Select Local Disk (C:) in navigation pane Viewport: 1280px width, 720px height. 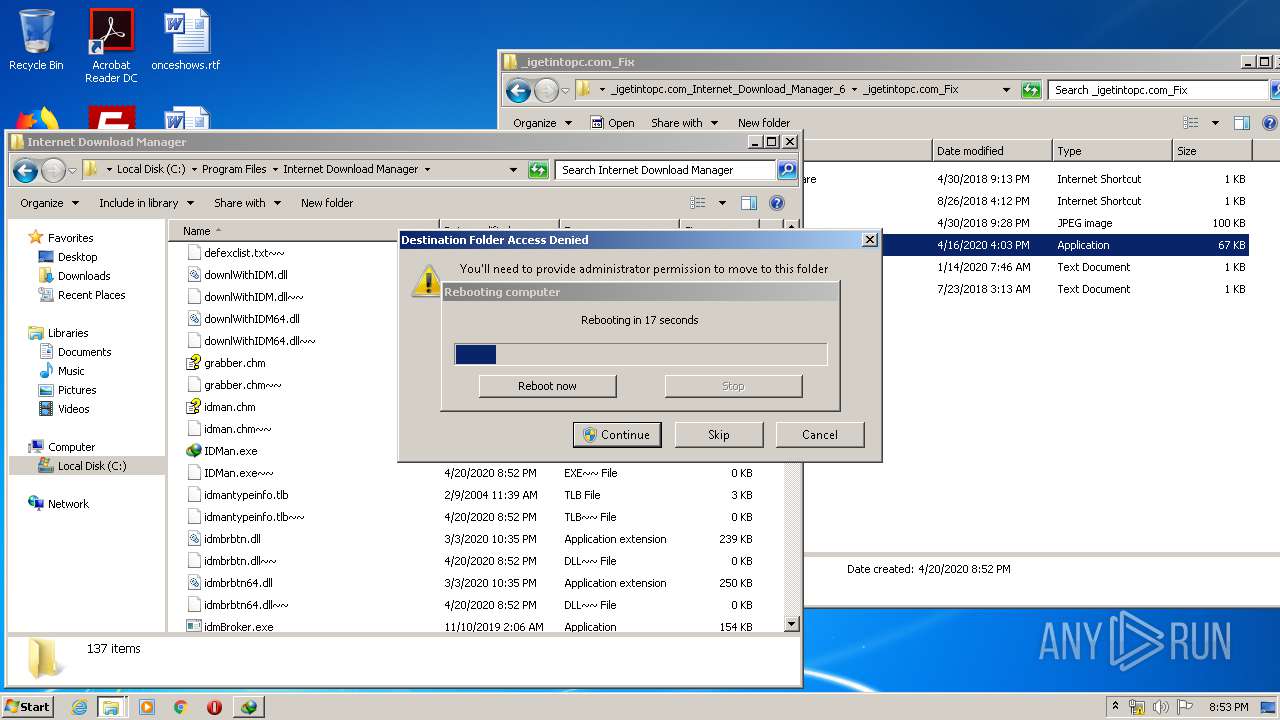(91, 466)
